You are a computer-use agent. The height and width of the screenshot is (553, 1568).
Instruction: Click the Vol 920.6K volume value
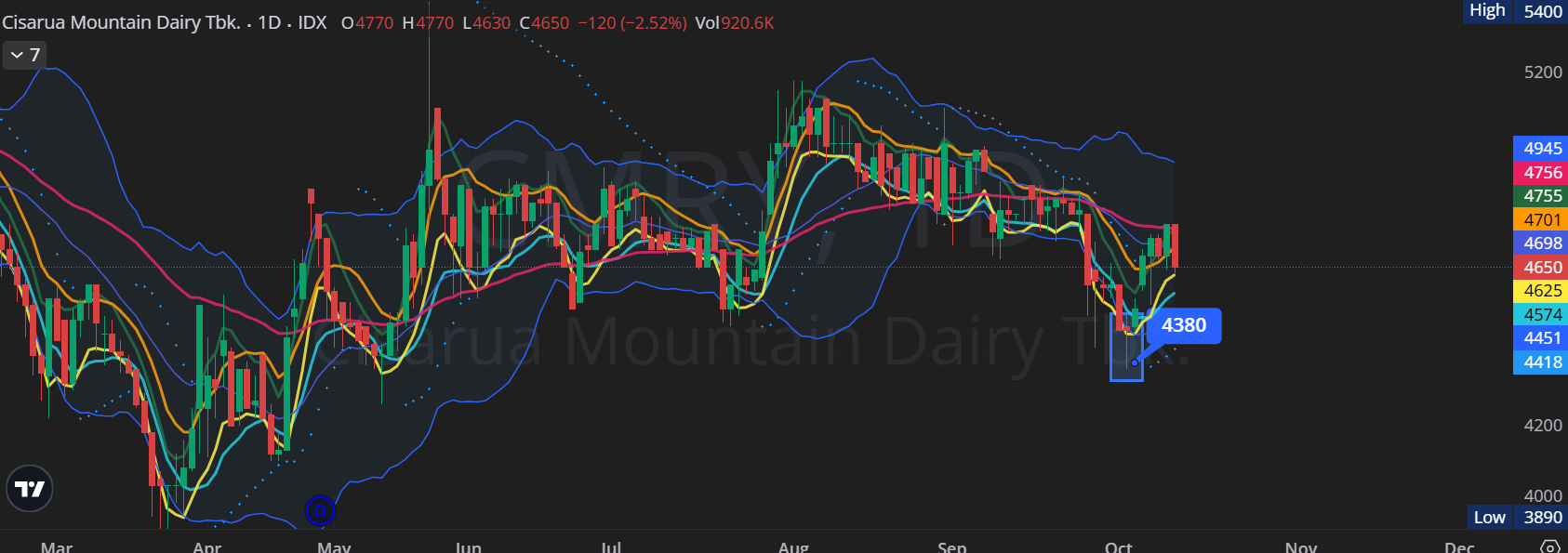[x=735, y=22]
